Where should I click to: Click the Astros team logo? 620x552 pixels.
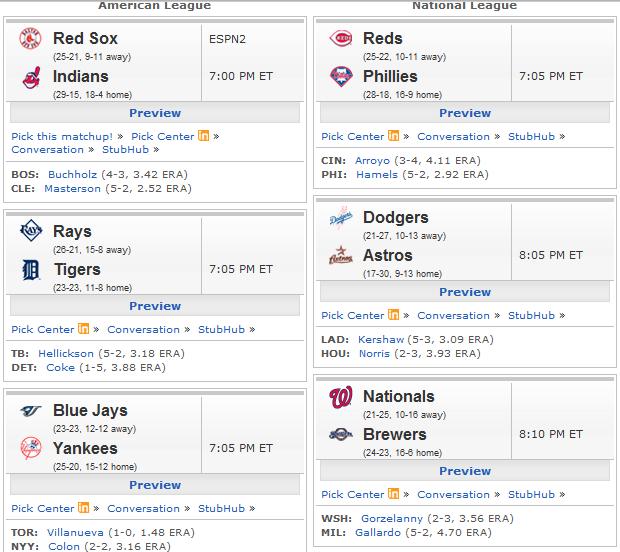(x=341, y=255)
